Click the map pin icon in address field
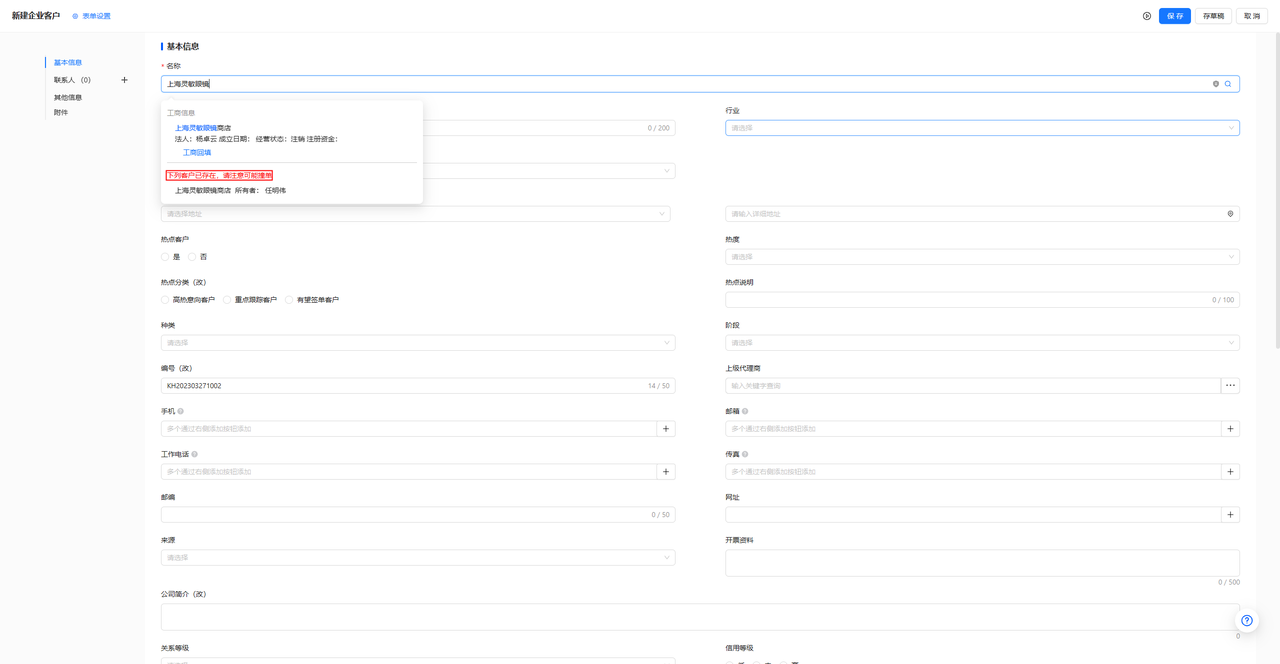Image resolution: width=1280 pixels, height=664 pixels. pyautogui.click(x=1230, y=214)
